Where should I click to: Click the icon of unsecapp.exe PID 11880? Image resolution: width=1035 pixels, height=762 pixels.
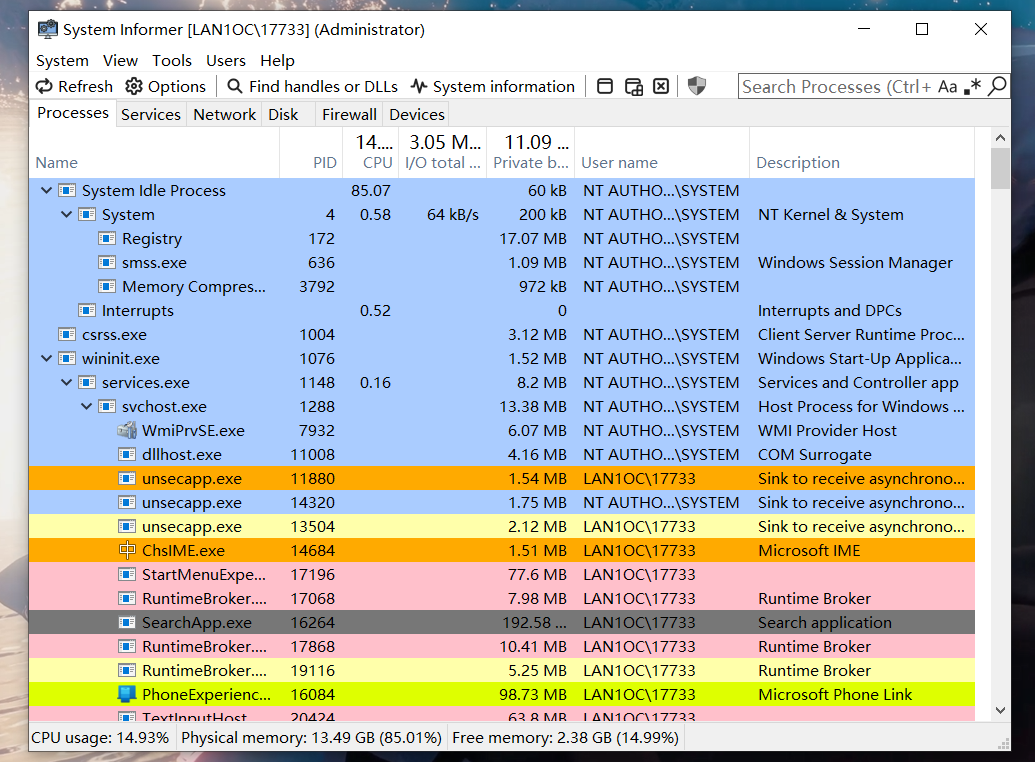[x=127, y=479]
